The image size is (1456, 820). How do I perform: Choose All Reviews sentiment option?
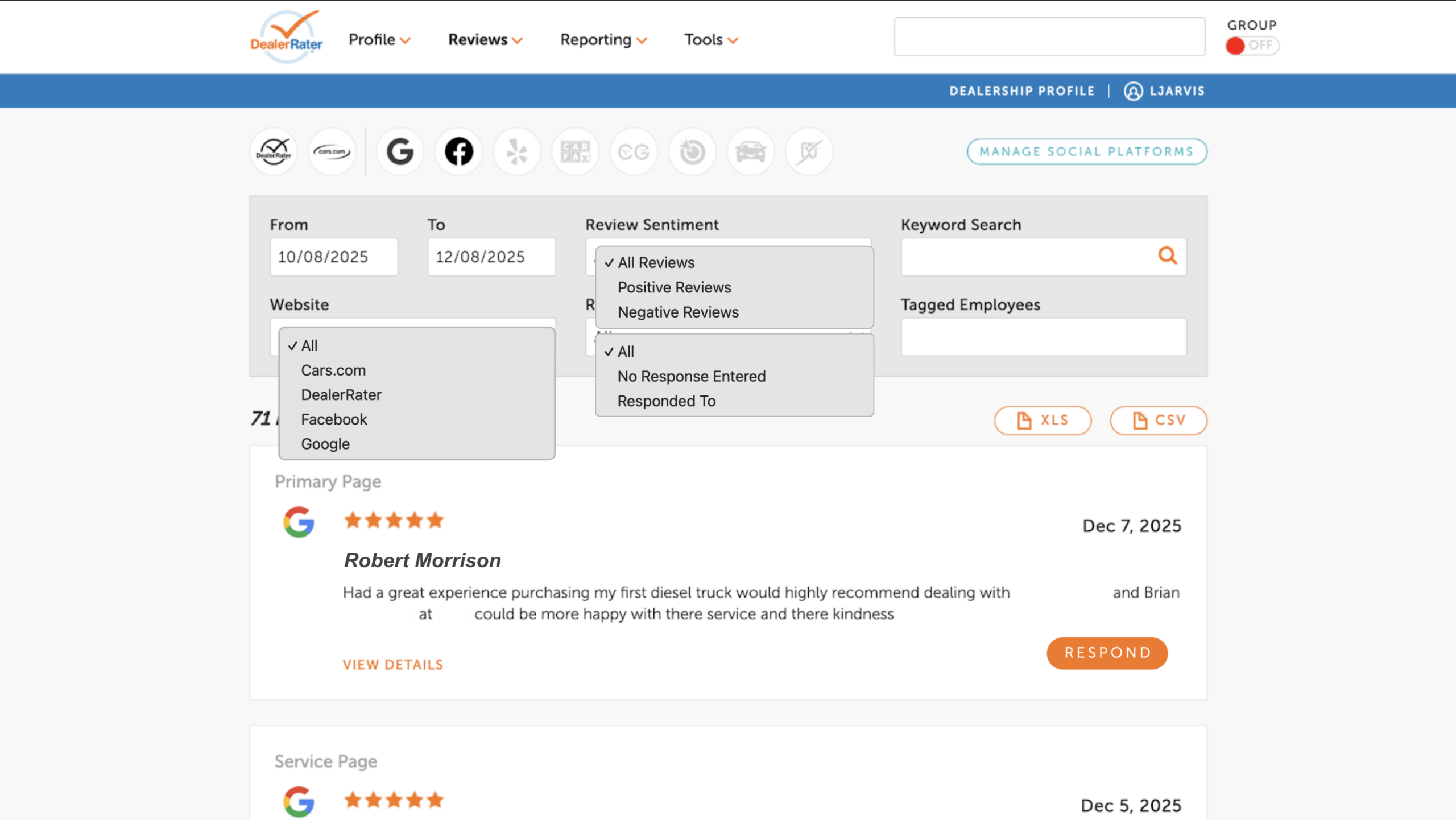coord(734,263)
